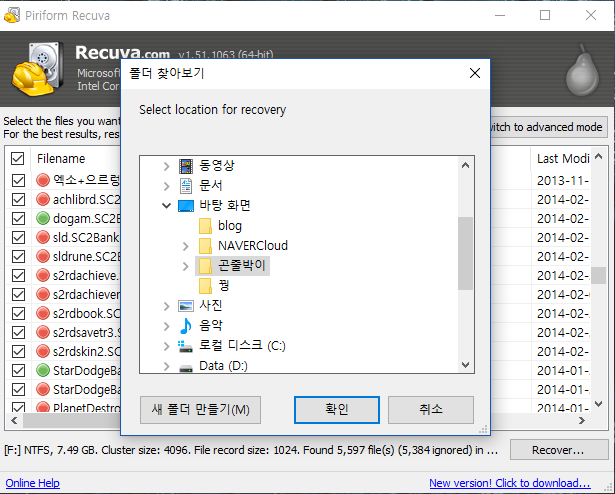Click red status dot of s2rdbook.SC file
This screenshot has height=494, width=615.
43,314
